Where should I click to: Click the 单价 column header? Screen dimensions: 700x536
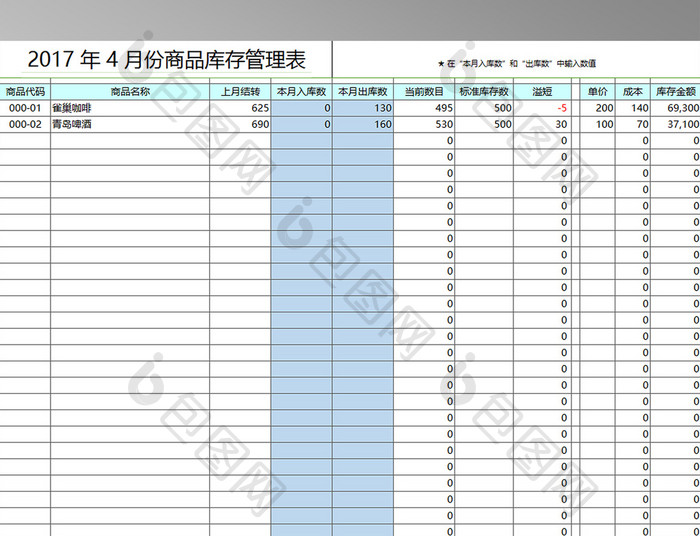pyautogui.click(x=597, y=91)
